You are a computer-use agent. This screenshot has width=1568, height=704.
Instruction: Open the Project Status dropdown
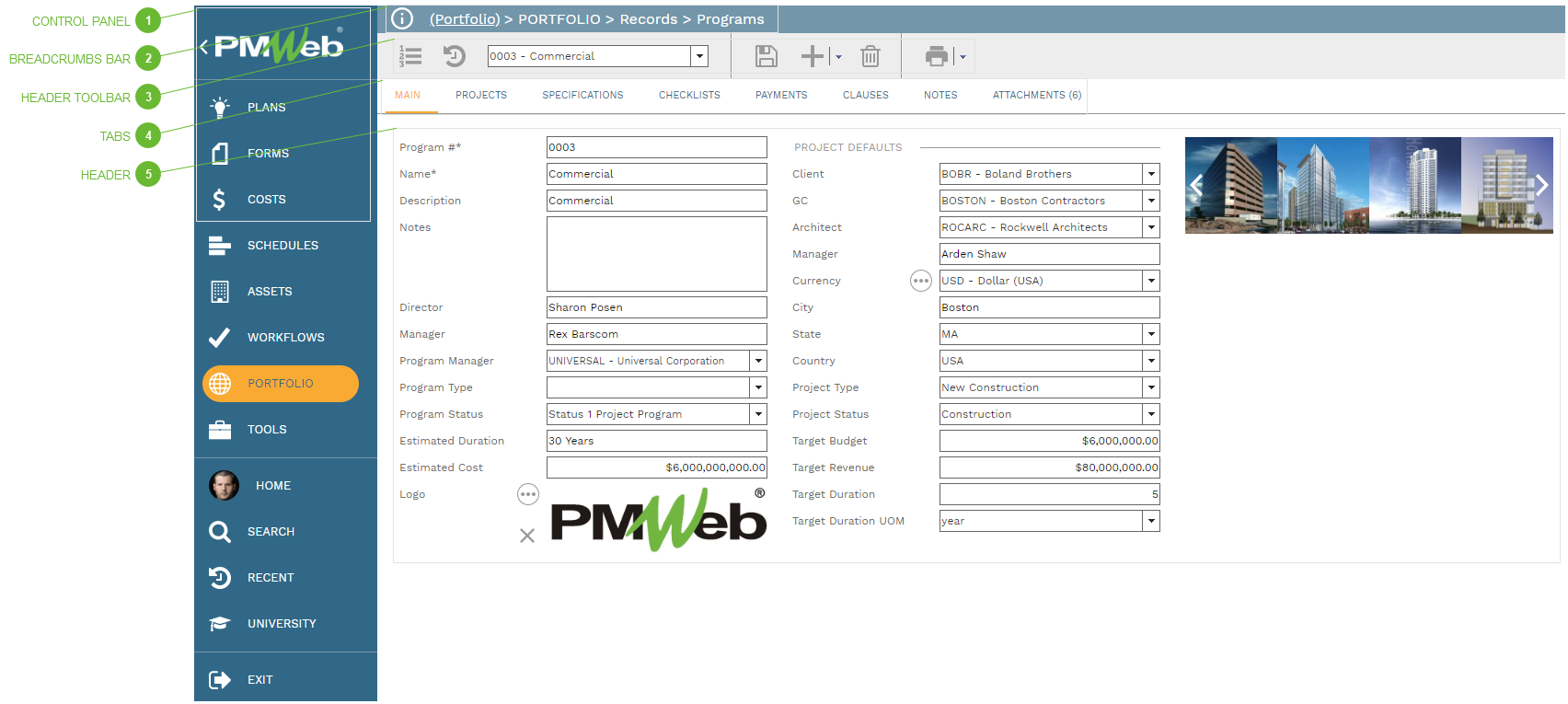coord(1150,414)
